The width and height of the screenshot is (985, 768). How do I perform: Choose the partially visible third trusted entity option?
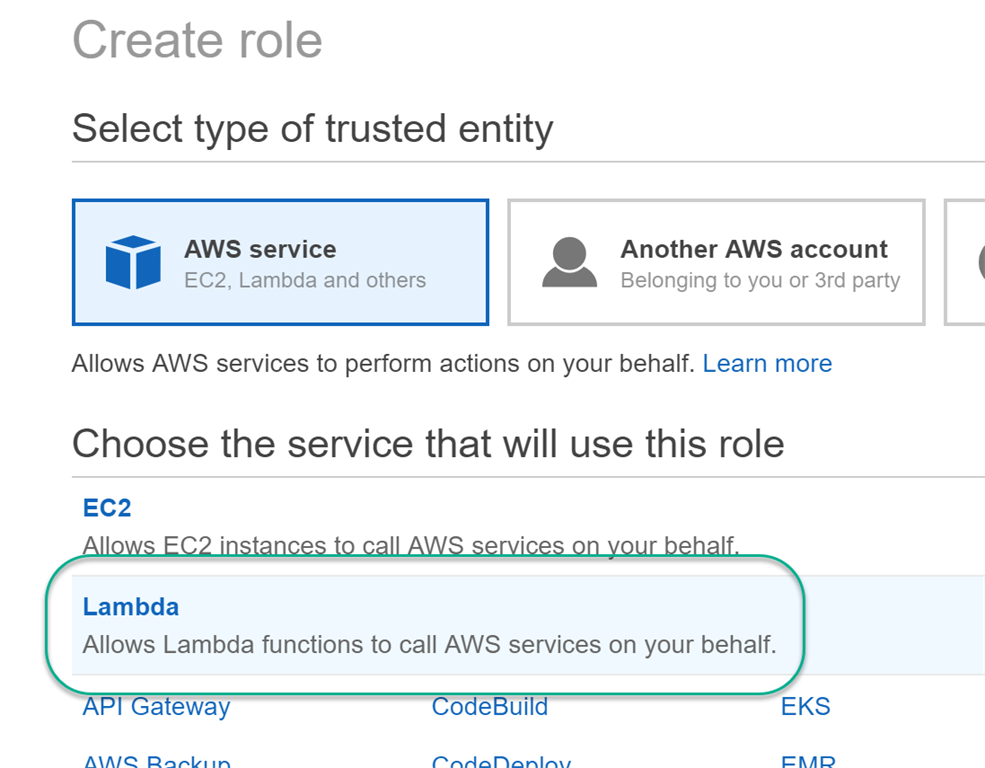pyautogui.click(x=965, y=262)
